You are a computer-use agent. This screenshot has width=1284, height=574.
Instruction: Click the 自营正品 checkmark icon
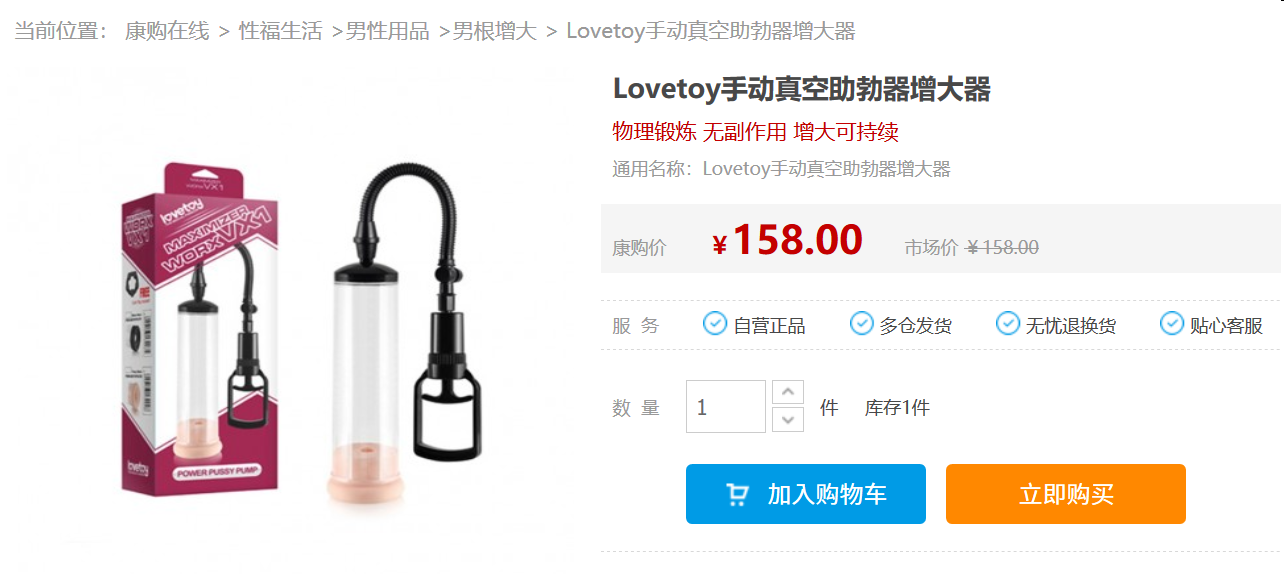coord(715,324)
